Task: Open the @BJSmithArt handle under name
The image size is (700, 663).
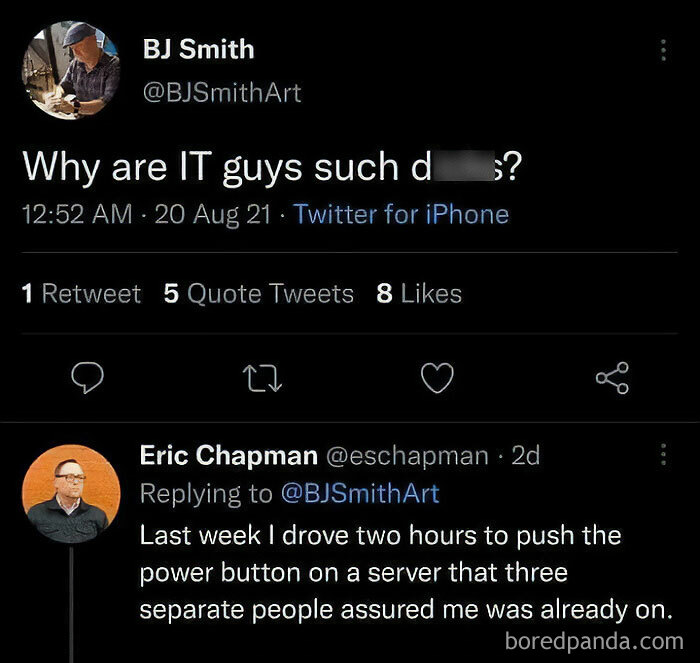Action: click(221, 93)
